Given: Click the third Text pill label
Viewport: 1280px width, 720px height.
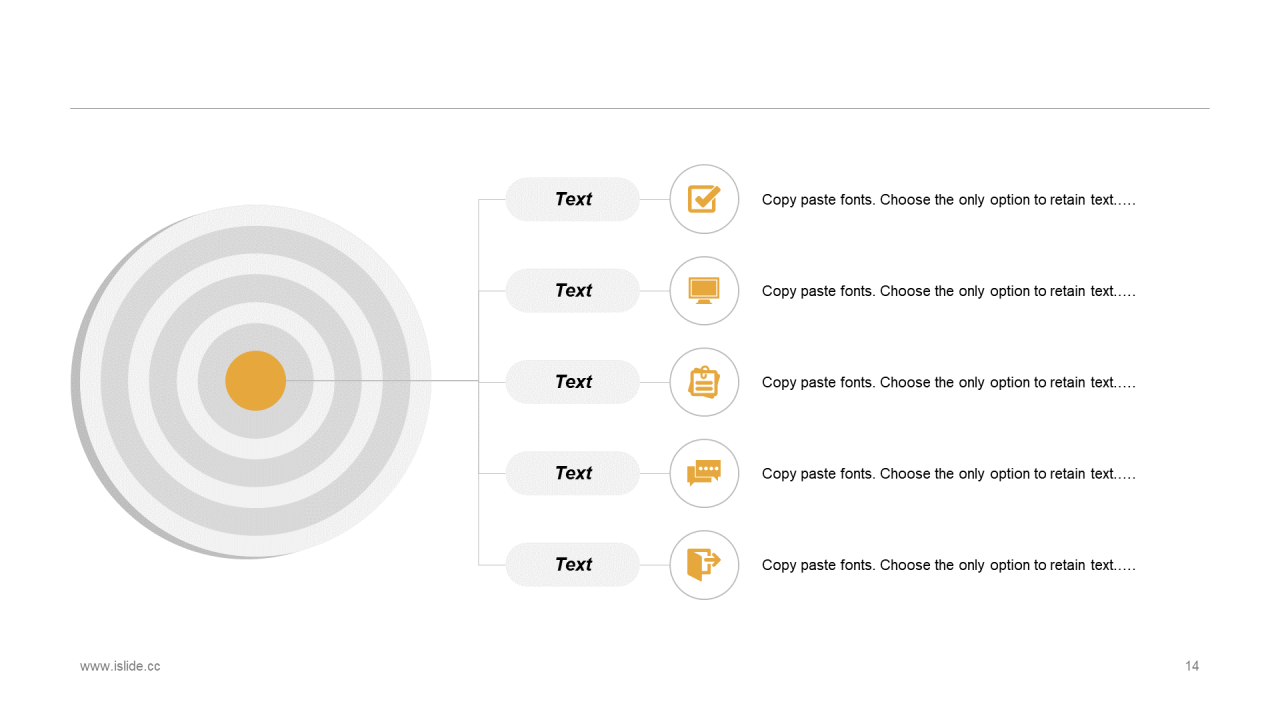Looking at the screenshot, I should [572, 382].
